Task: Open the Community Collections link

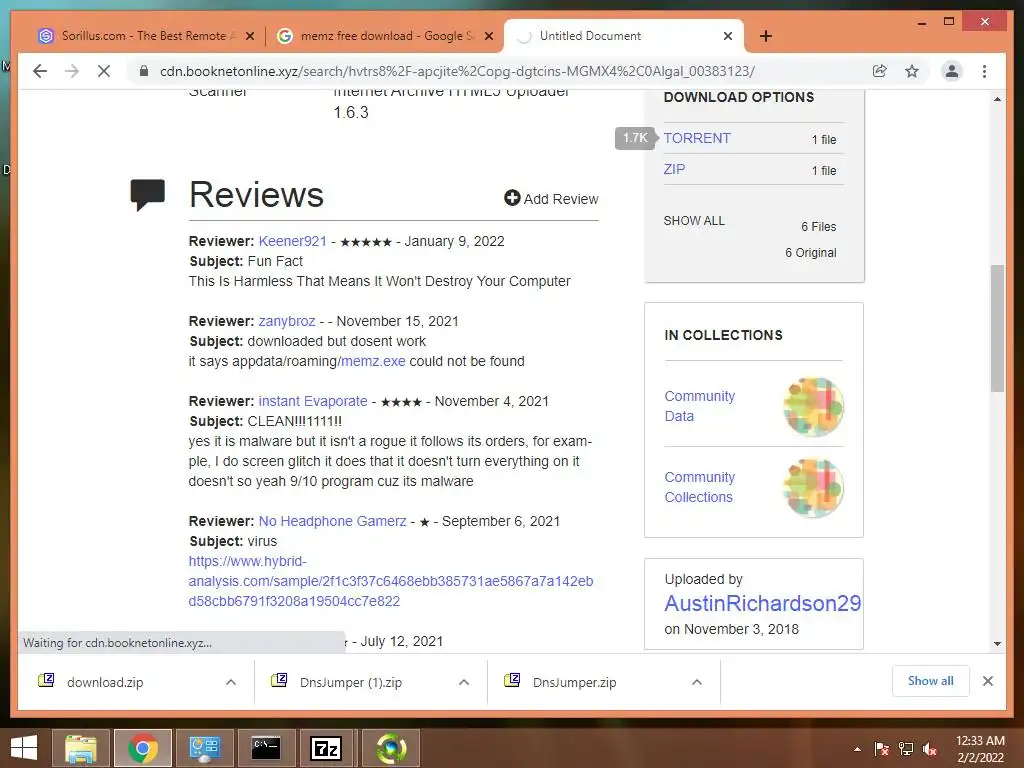Action: point(699,487)
